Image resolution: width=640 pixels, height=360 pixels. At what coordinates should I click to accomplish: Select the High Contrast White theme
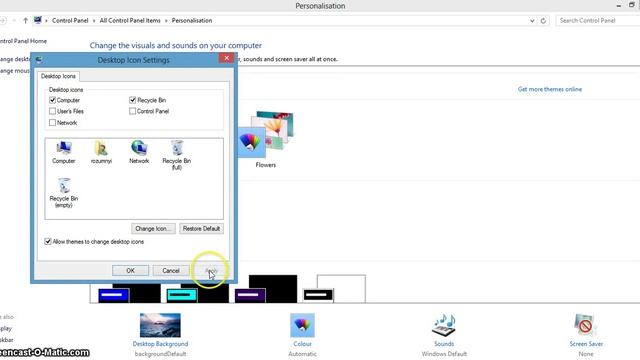click(x=334, y=289)
